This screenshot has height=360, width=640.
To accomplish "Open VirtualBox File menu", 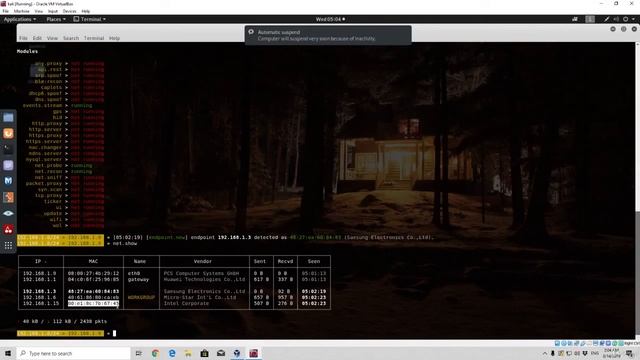I will [x=5, y=11].
